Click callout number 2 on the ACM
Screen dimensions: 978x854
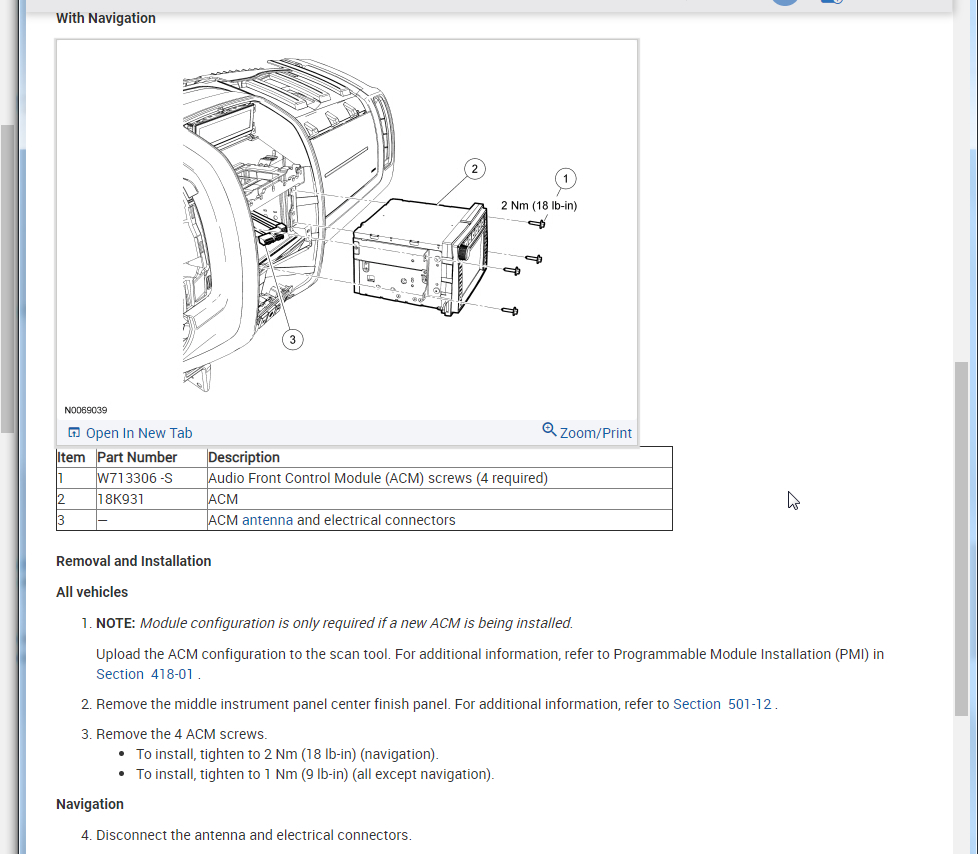click(x=474, y=168)
